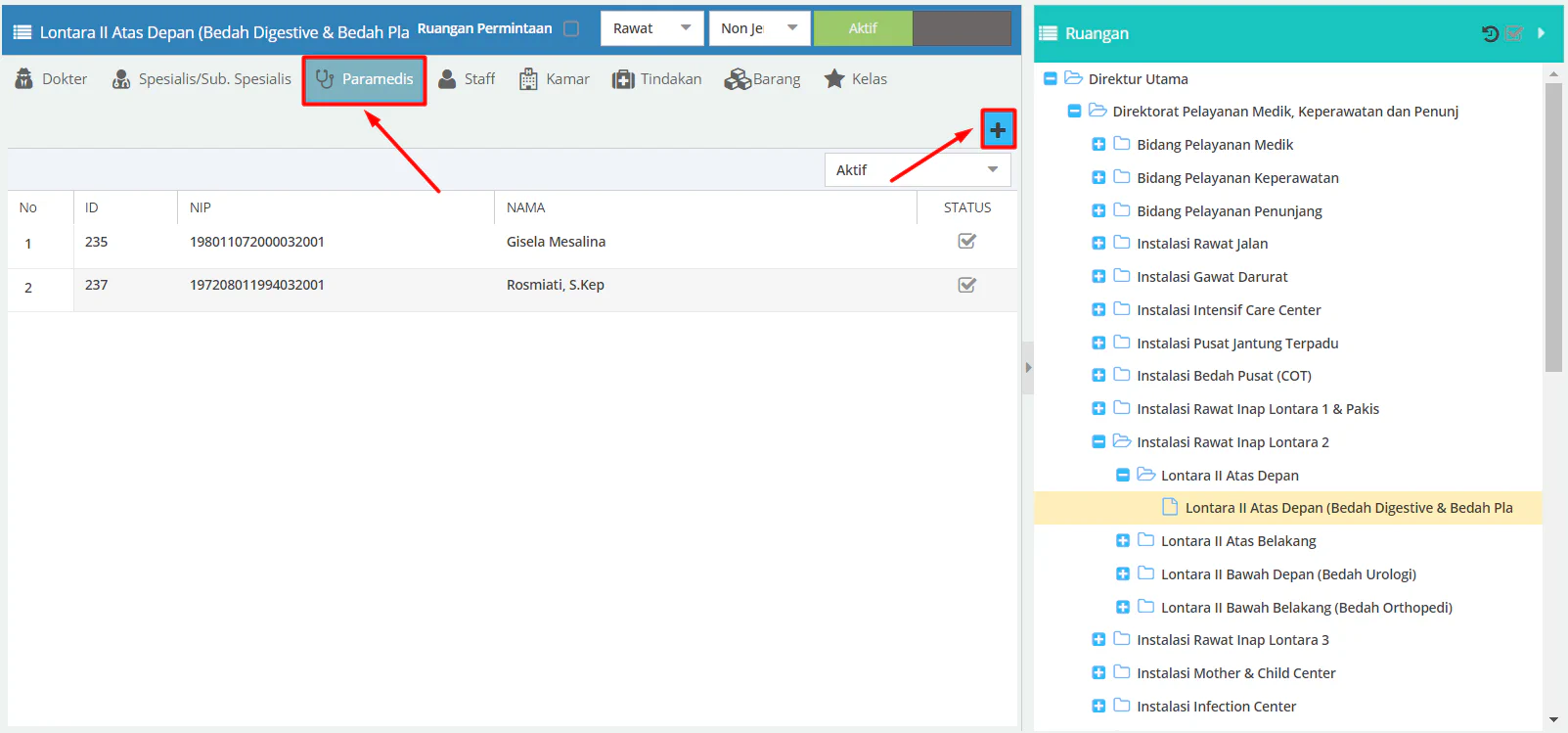Select Instalasi Pusat Jantung Terpadu in the tree
Viewport: 1568px width, 733px height.
(x=1237, y=344)
